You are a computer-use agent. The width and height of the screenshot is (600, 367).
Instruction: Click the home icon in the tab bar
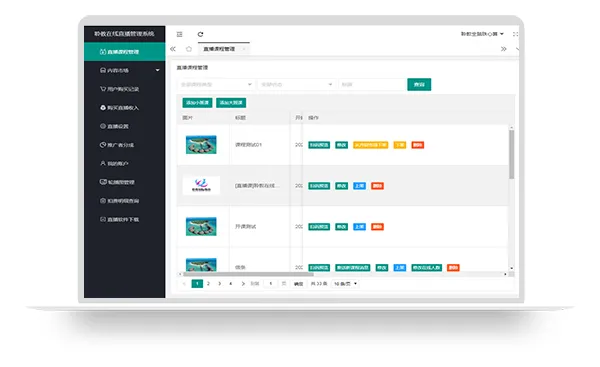189,49
